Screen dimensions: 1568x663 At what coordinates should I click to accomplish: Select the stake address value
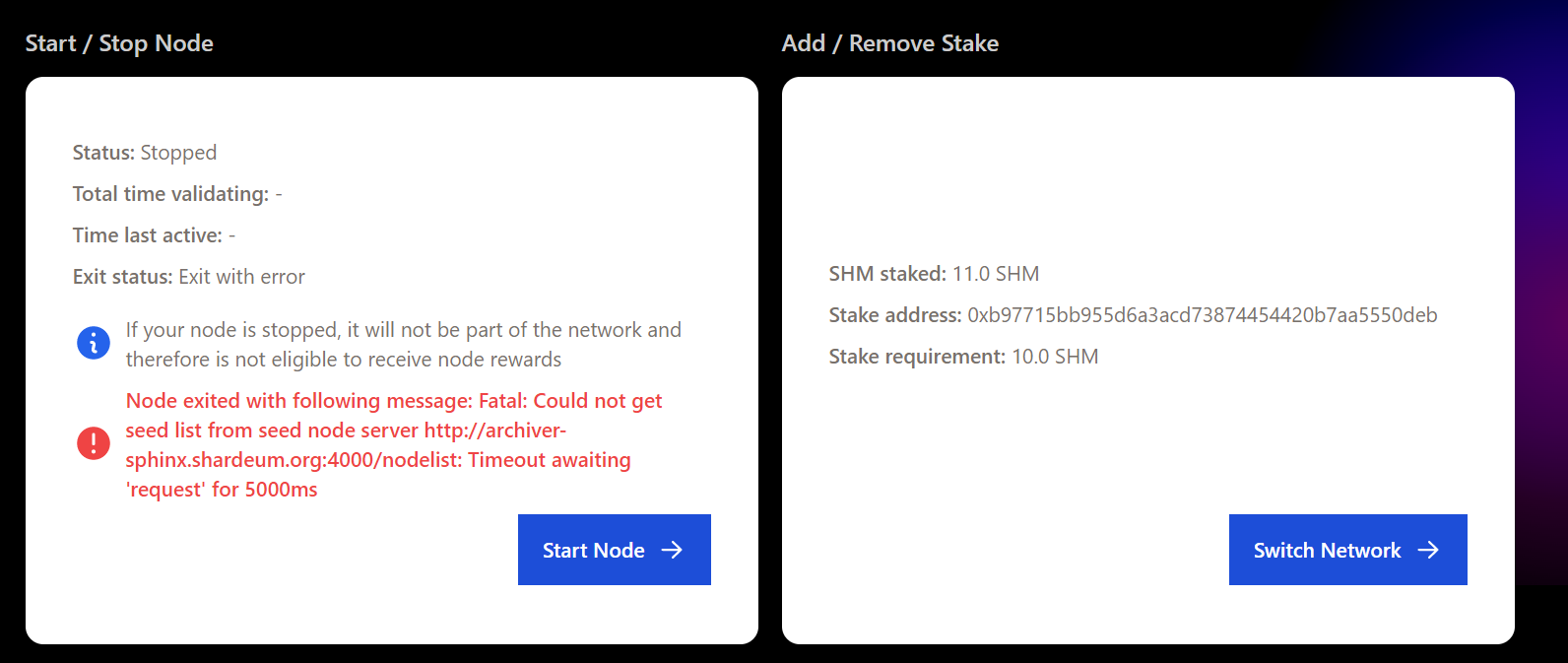1200,315
